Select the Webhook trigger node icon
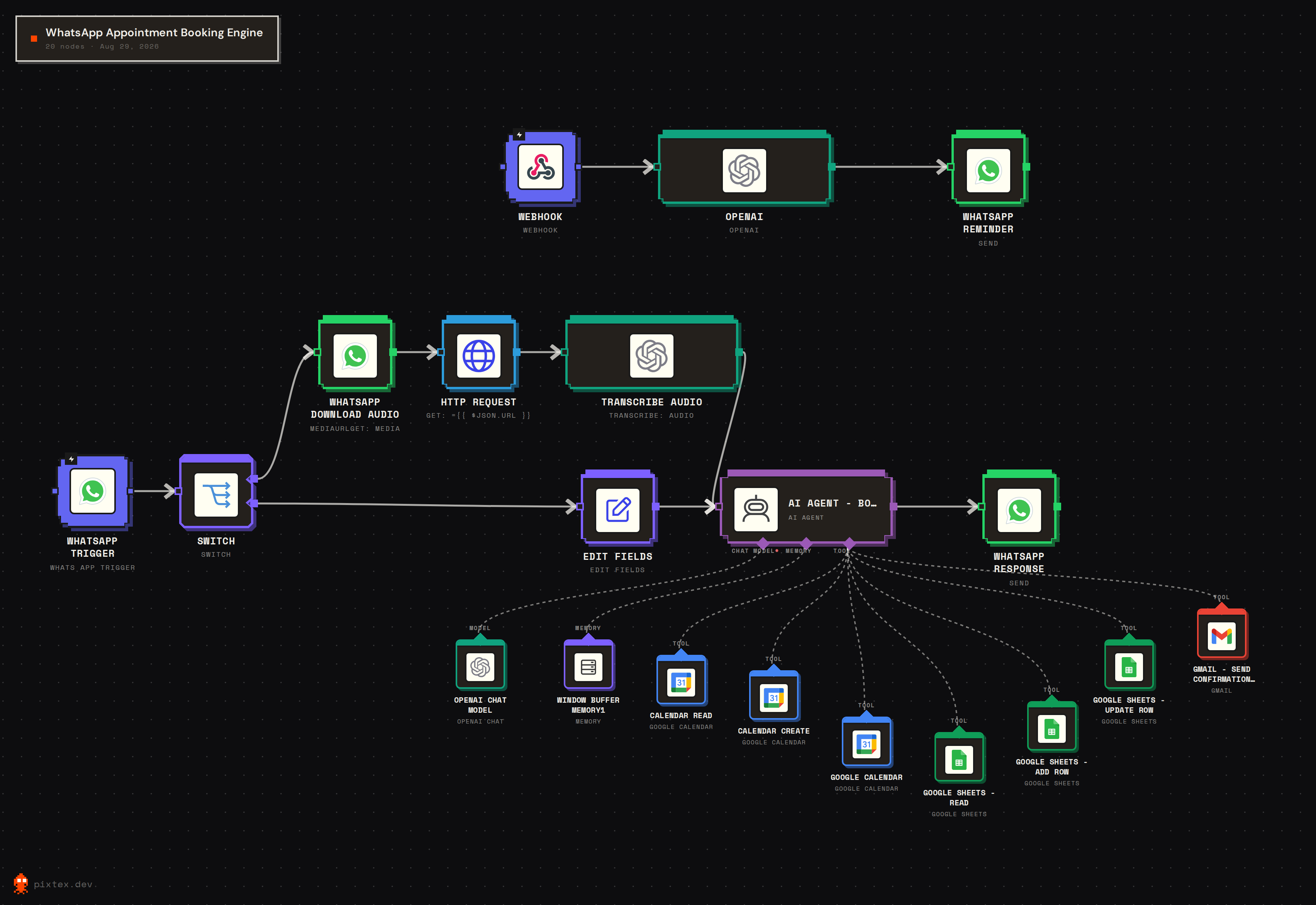Viewport: 1316px width, 905px height. [x=540, y=167]
